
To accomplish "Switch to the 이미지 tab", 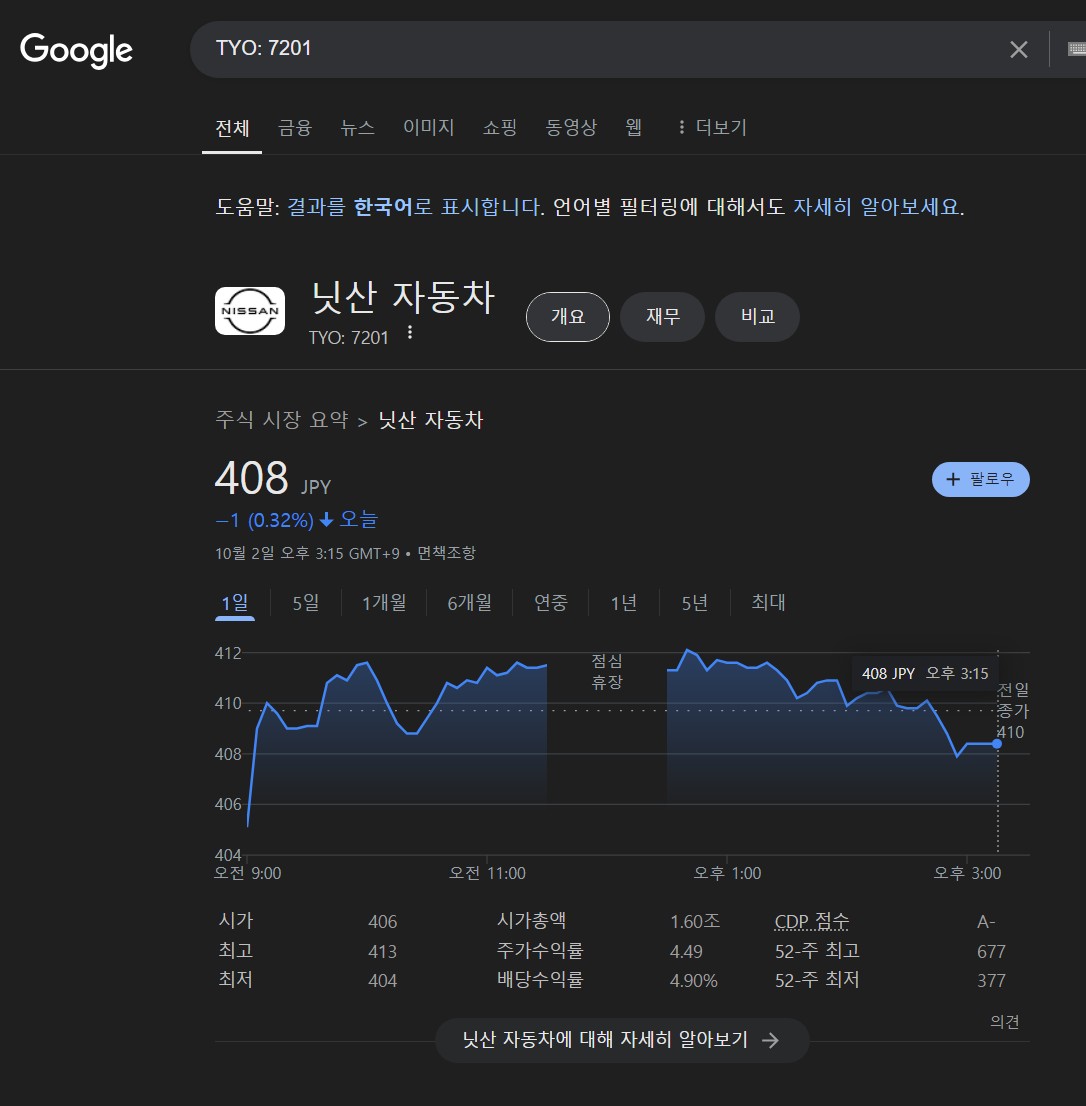I will coord(429,127).
